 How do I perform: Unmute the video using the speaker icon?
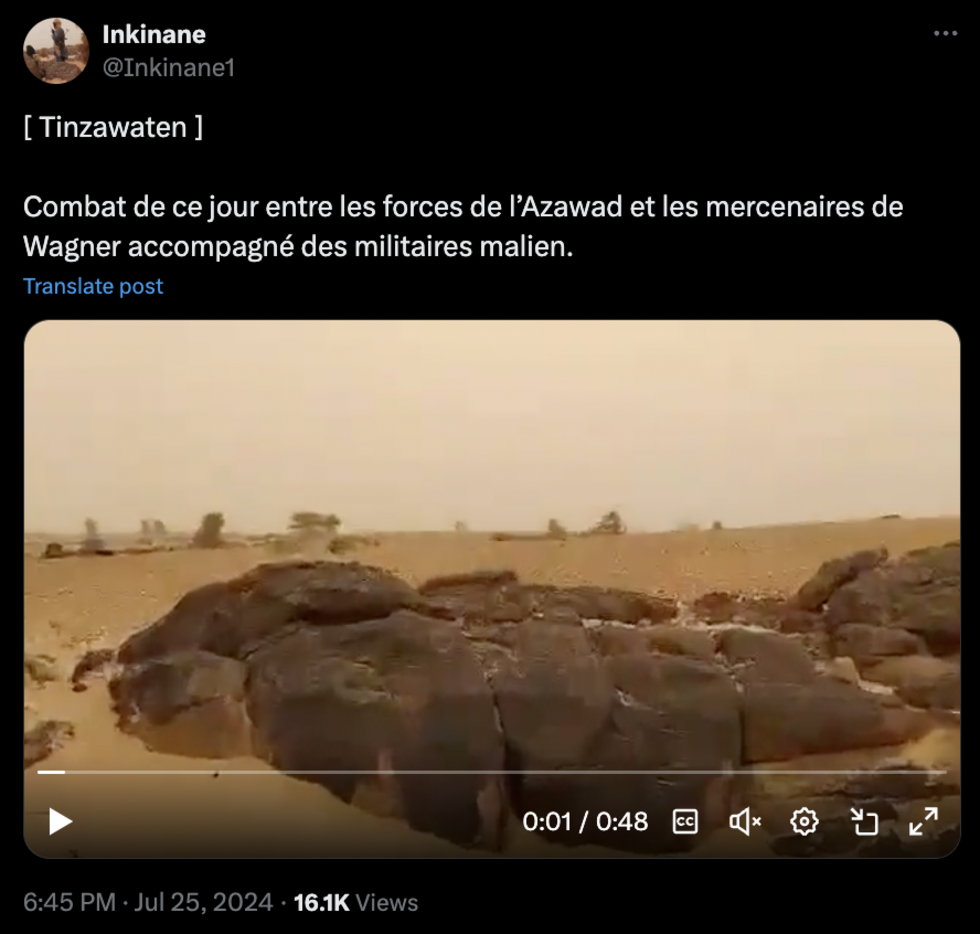(x=744, y=821)
